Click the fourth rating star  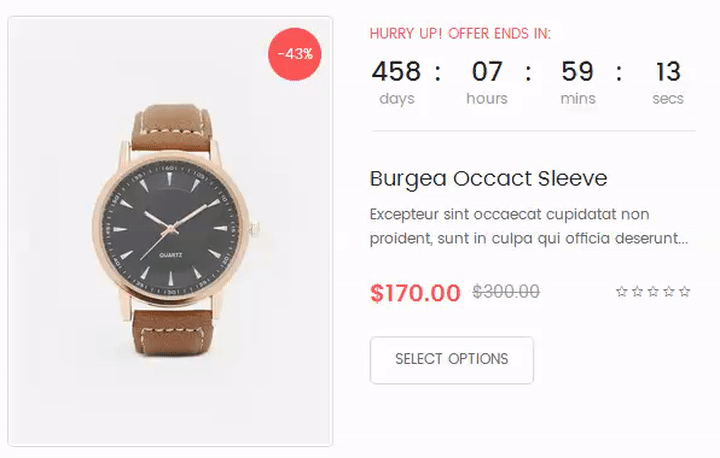tap(669, 292)
